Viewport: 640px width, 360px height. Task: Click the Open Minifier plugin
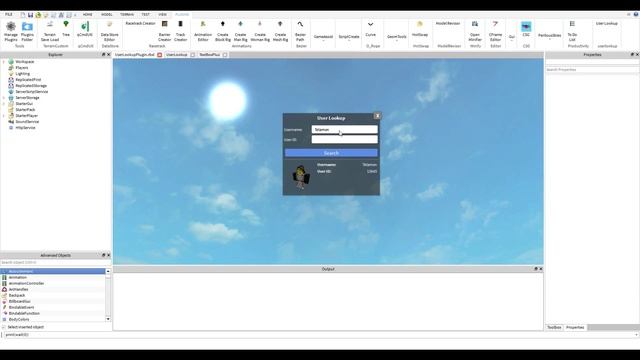tap(475, 31)
